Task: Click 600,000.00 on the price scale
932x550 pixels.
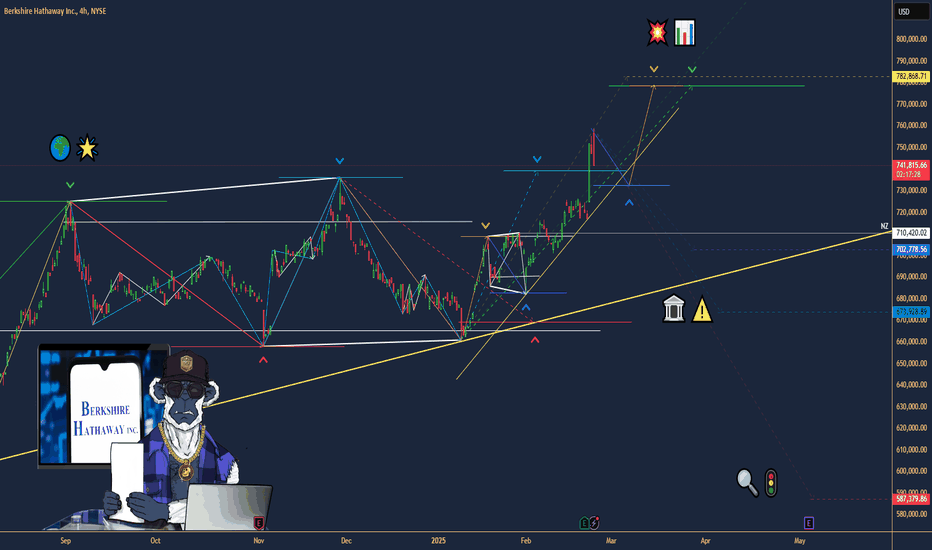Action: 911,471
